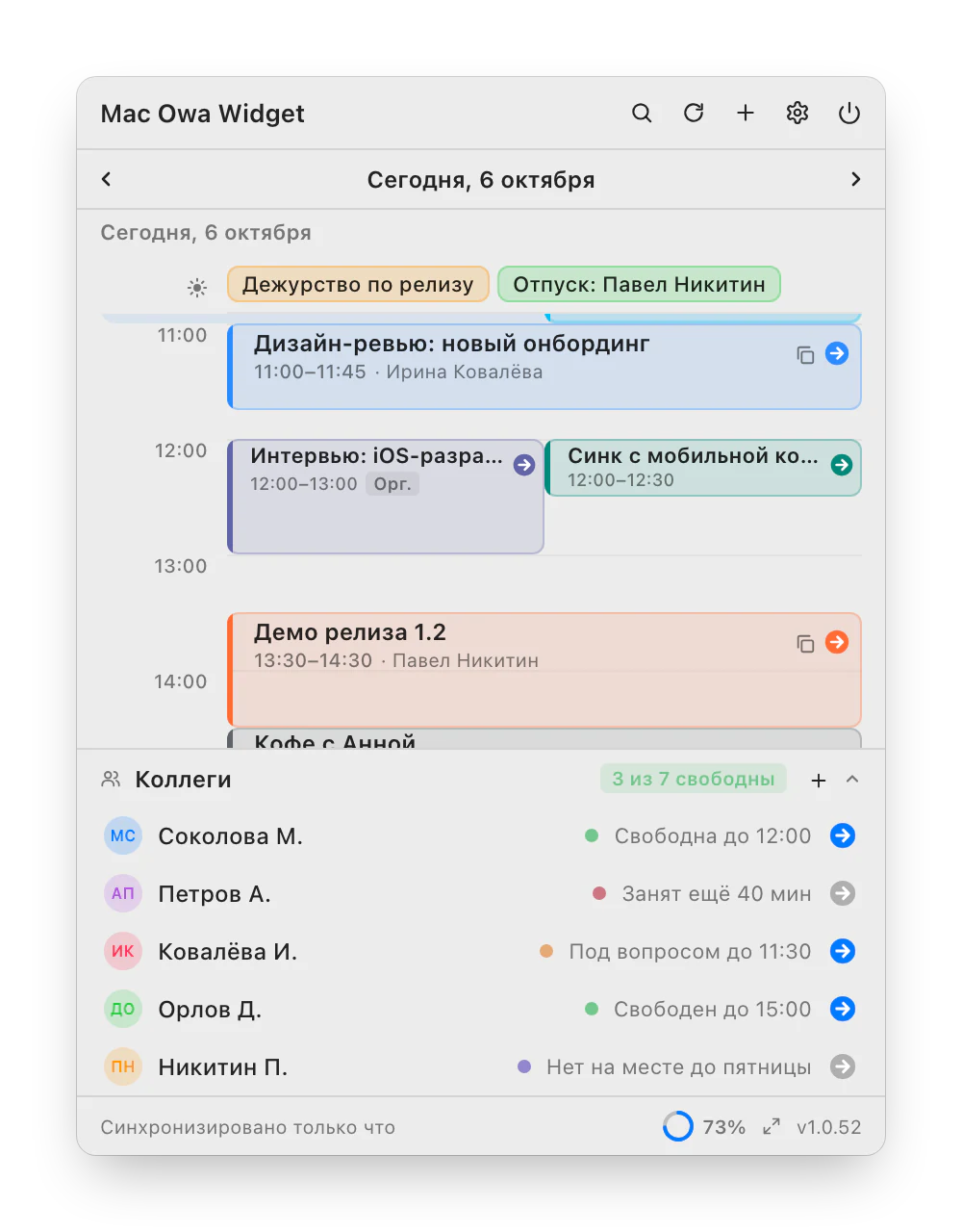Select the Синк с мобильной ко... event
Screen dimensions: 962x1232
pos(703,468)
